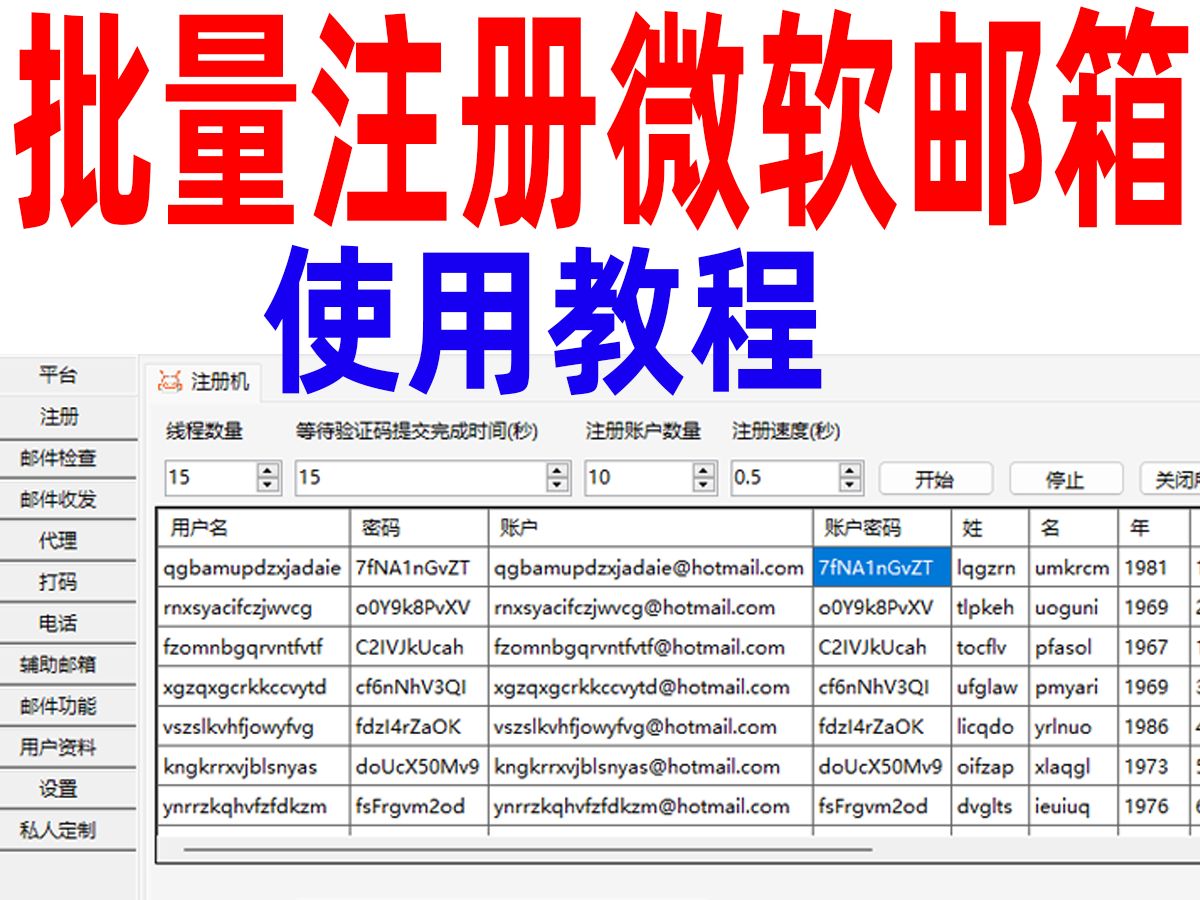This screenshot has width=1200, height=900.
Task: Open the 注册 sidebar item
Action: point(58,417)
